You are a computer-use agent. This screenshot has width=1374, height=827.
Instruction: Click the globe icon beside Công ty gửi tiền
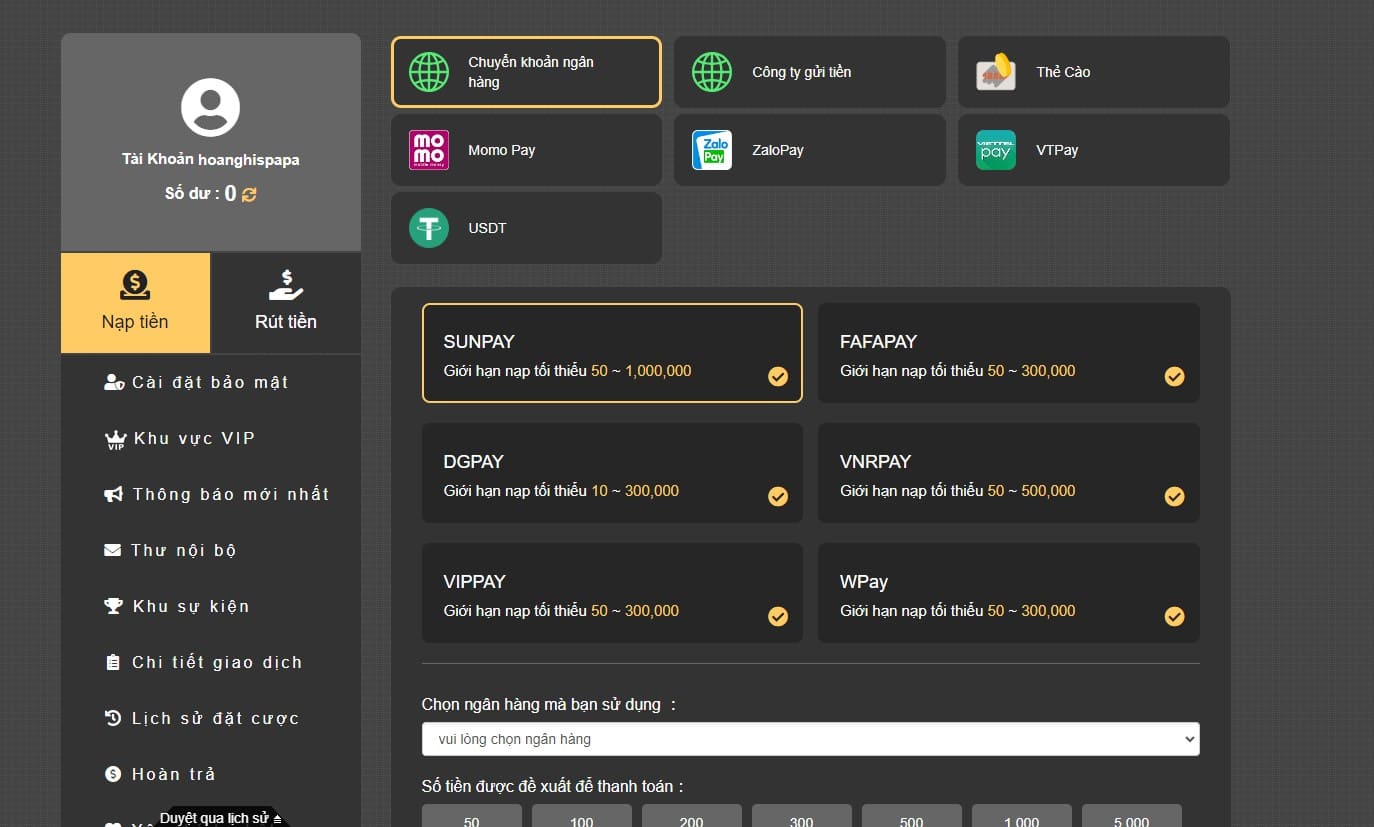pos(712,72)
